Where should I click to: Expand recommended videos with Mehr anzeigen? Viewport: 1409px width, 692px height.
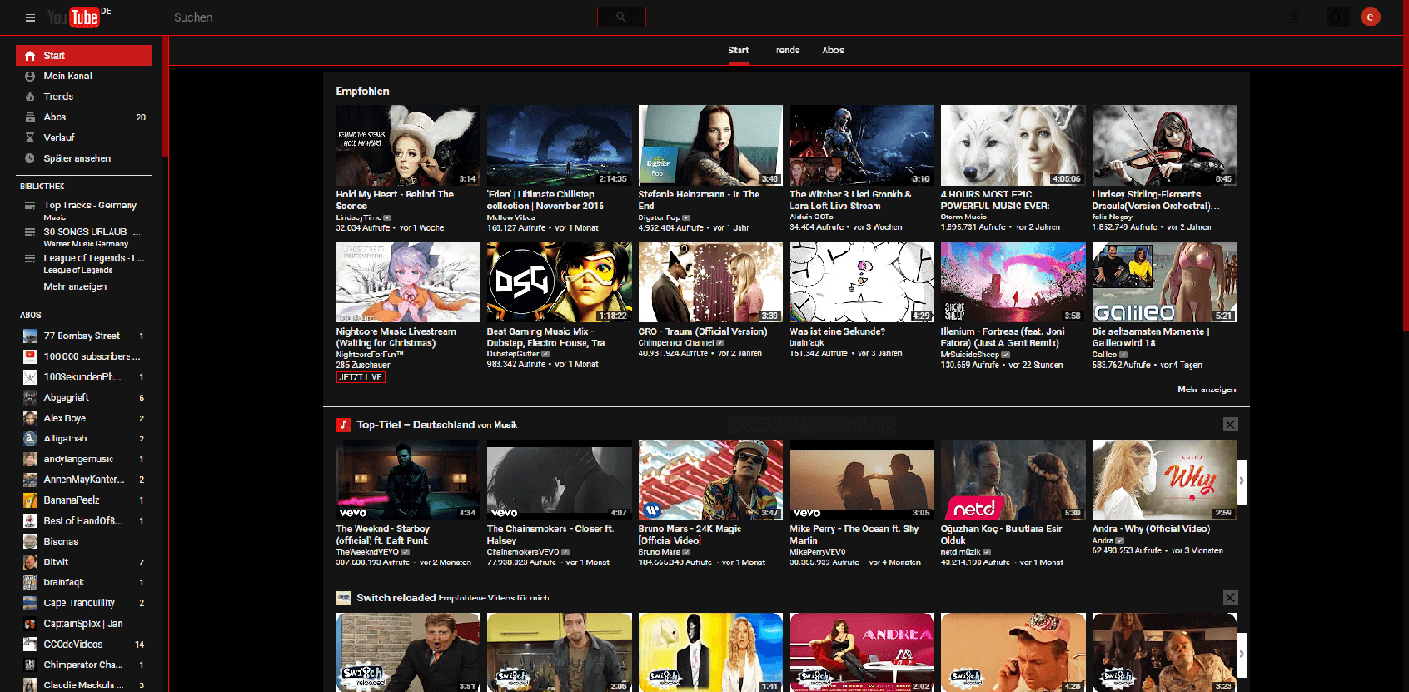click(1206, 389)
